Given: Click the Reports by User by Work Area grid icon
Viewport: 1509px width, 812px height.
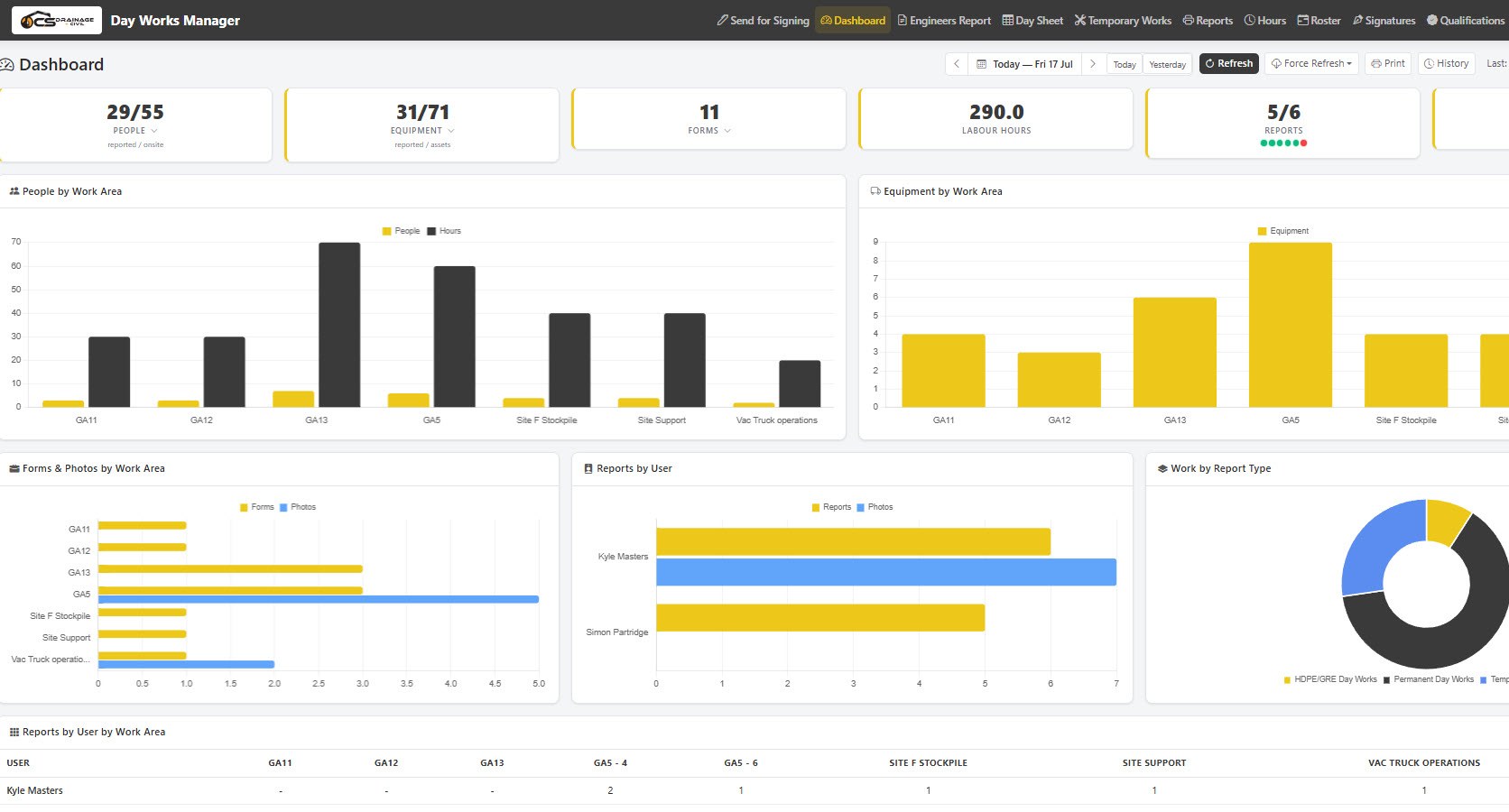Looking at the screenshot, I should click(14, 732).
